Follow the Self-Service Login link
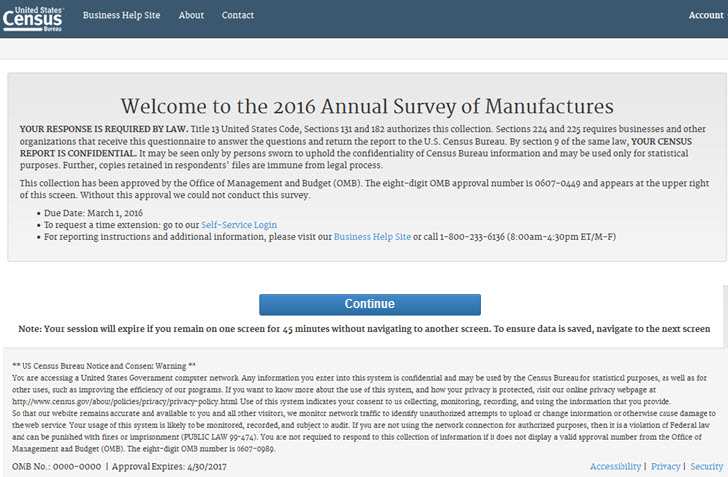728x477 pixels. pyautogui.click(x=239, y=225)
